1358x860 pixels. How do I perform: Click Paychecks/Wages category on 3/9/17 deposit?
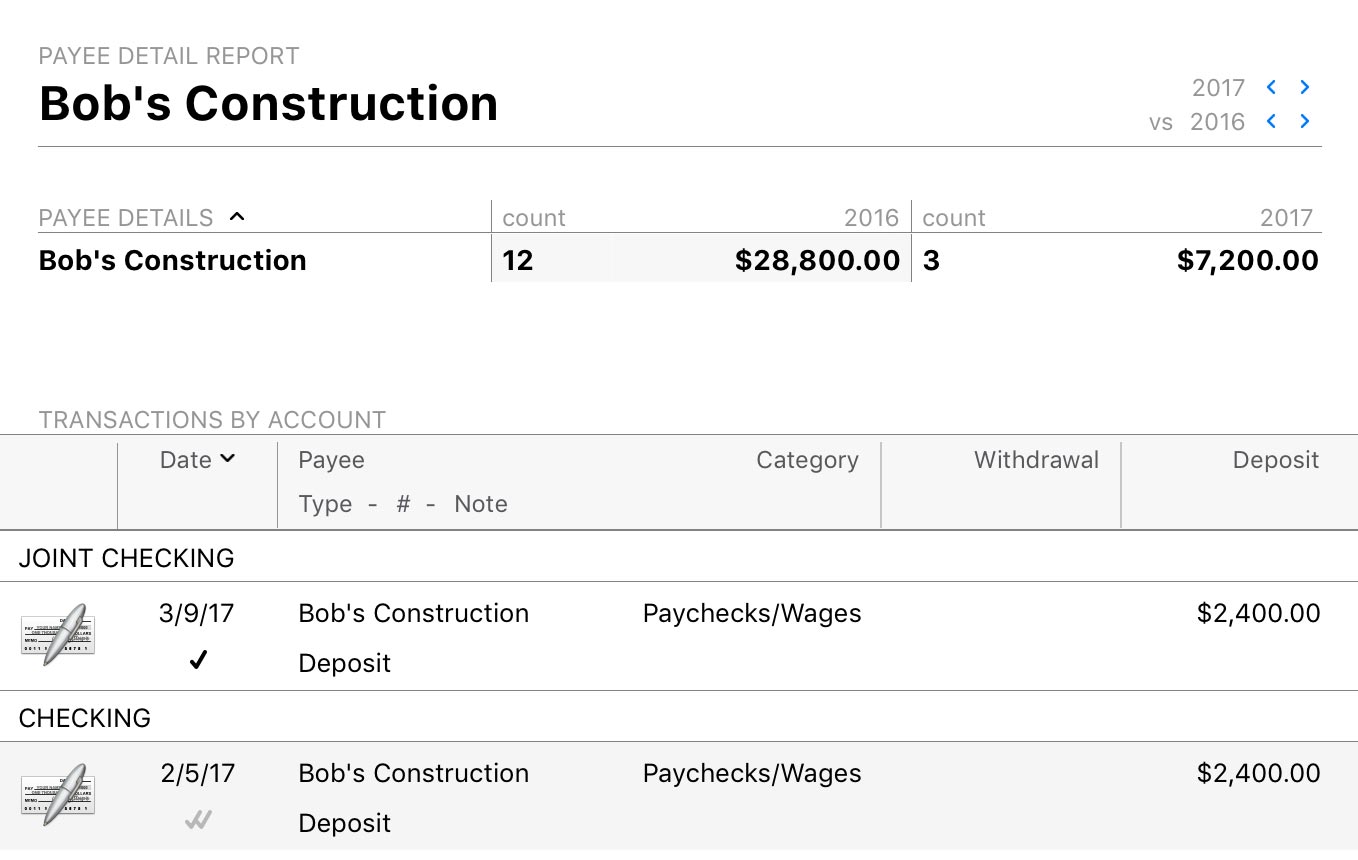[x=751, y=613]
